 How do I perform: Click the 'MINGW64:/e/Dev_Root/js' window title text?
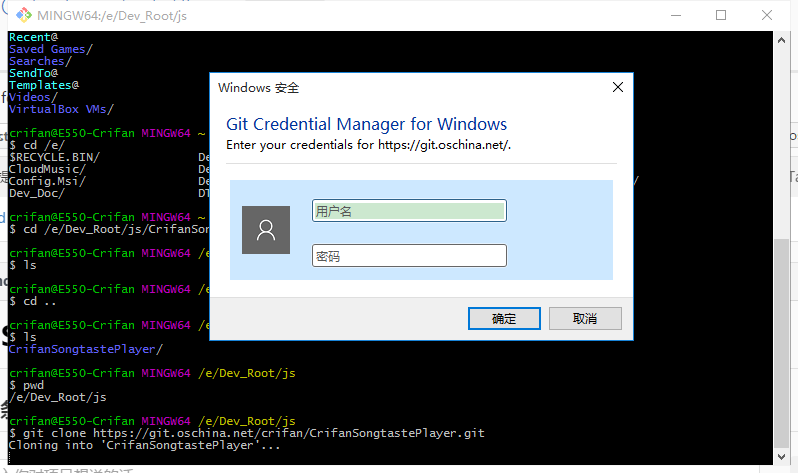click(112, 16)
